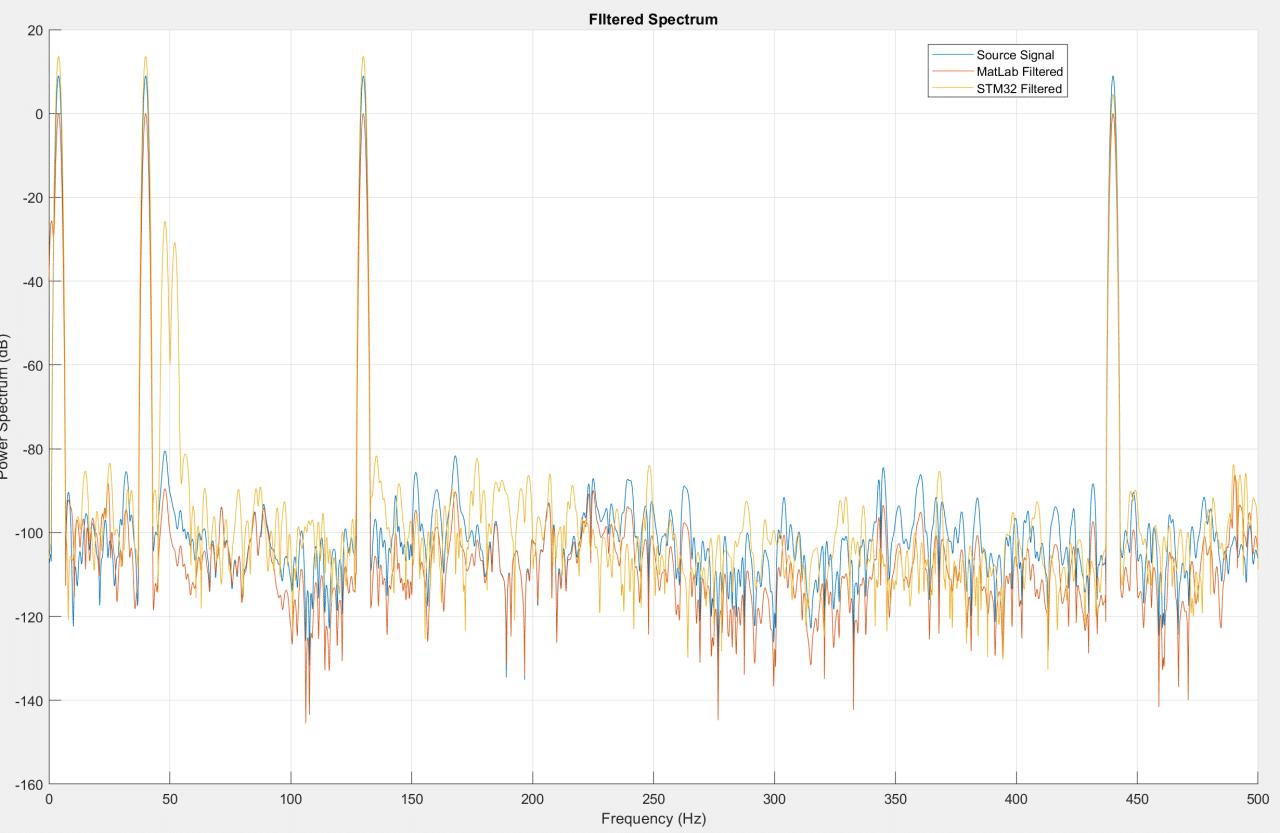Click the 250 tick label on x-axis
Viewport: 1280px width, 833px height.
(653, 800)
